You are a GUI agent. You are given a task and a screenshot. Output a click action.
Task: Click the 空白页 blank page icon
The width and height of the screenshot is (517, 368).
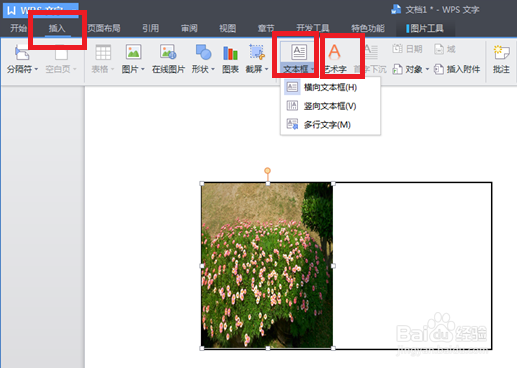(x=61, y=53)
